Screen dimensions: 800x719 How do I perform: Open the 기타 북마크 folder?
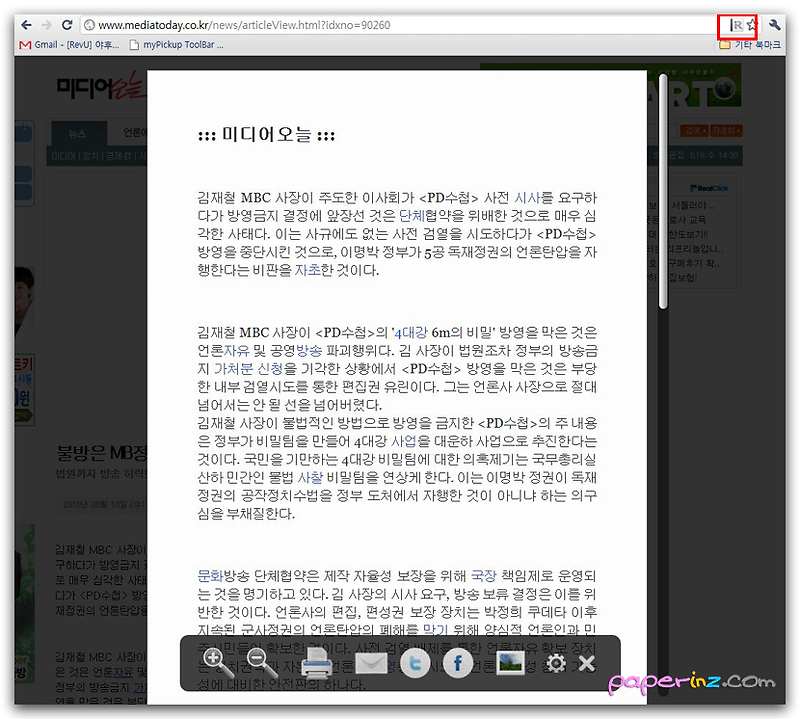pos(749,45)
